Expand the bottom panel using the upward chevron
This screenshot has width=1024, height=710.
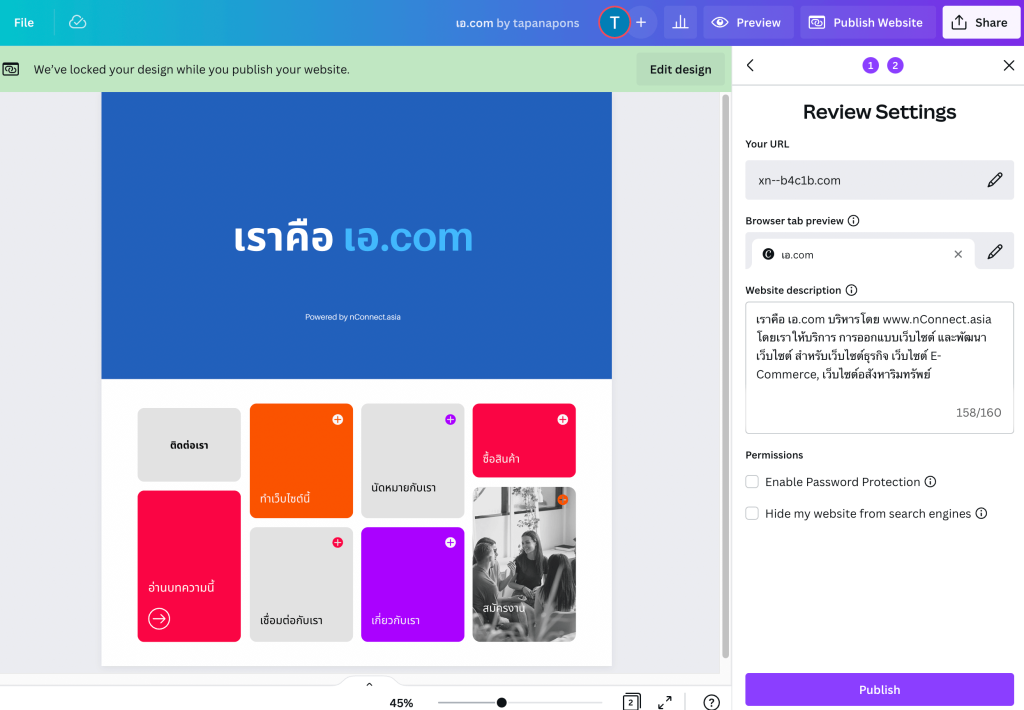[x=369, y=683]
